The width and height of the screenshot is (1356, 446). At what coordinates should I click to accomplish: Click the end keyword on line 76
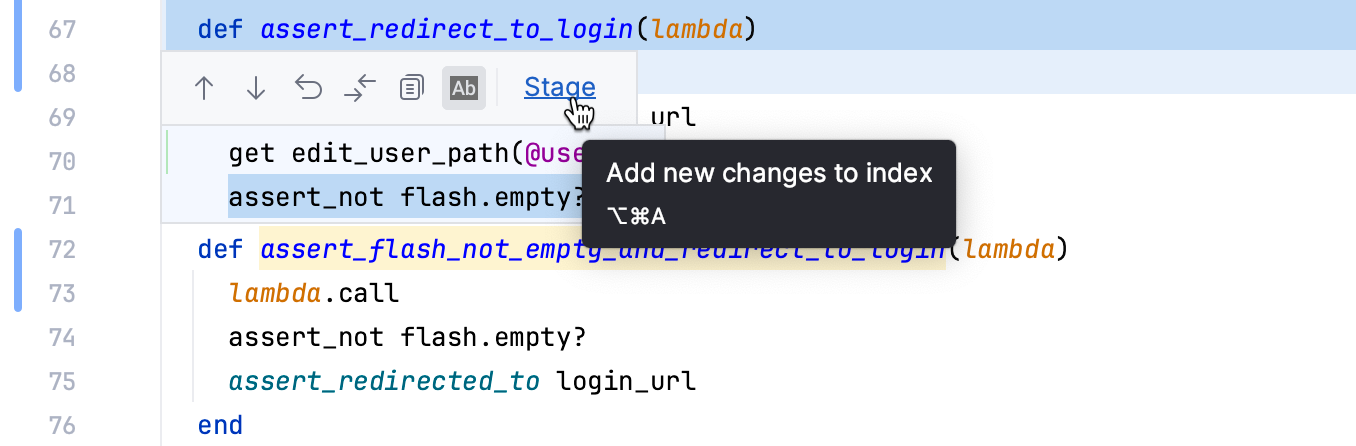pos(220,425)
